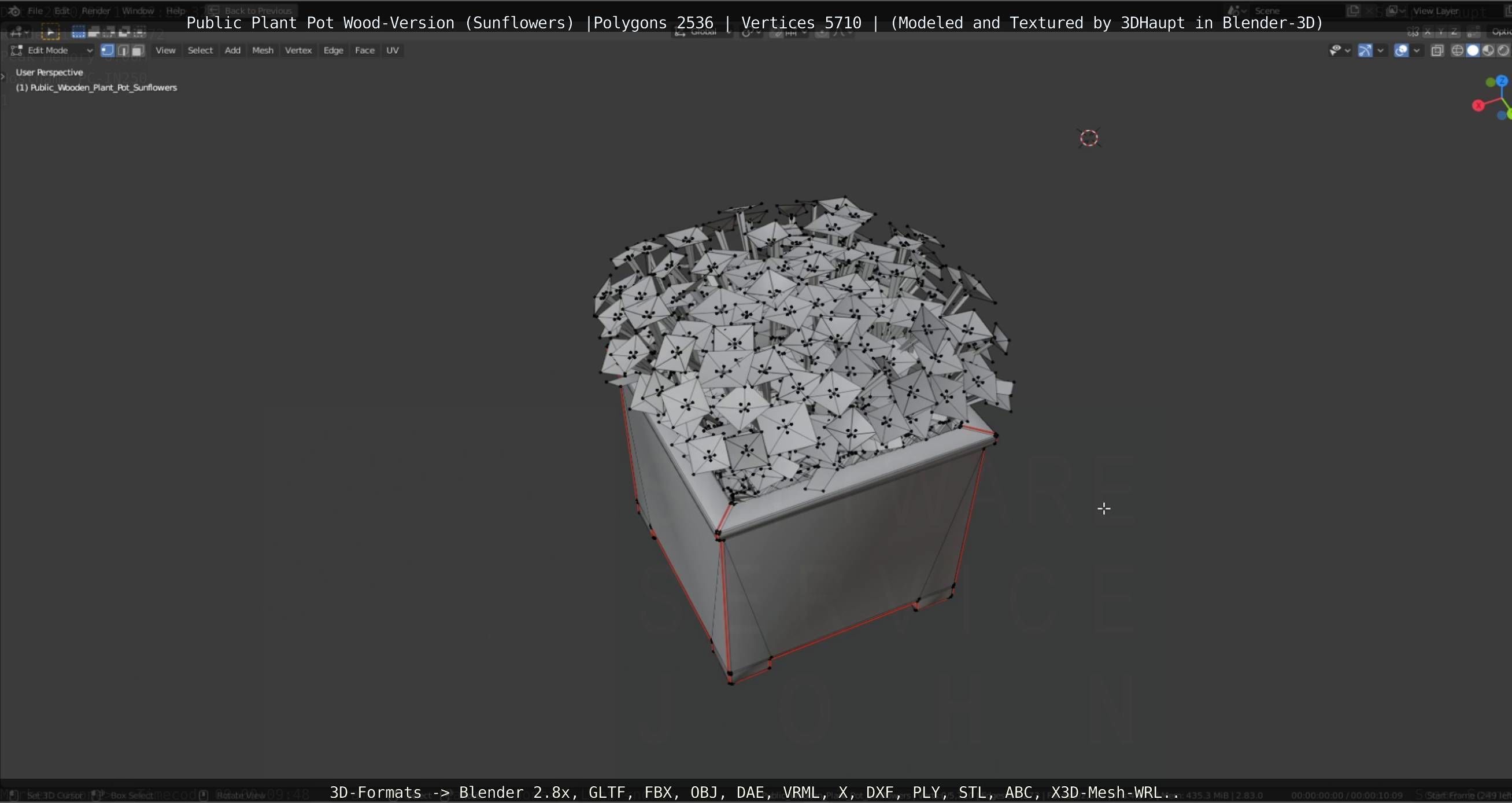This screenshot has height=803, width=1512.
Task: Click the Public_Wooden_Plant_Pot_Sunflowers object label
Action: 96,87
